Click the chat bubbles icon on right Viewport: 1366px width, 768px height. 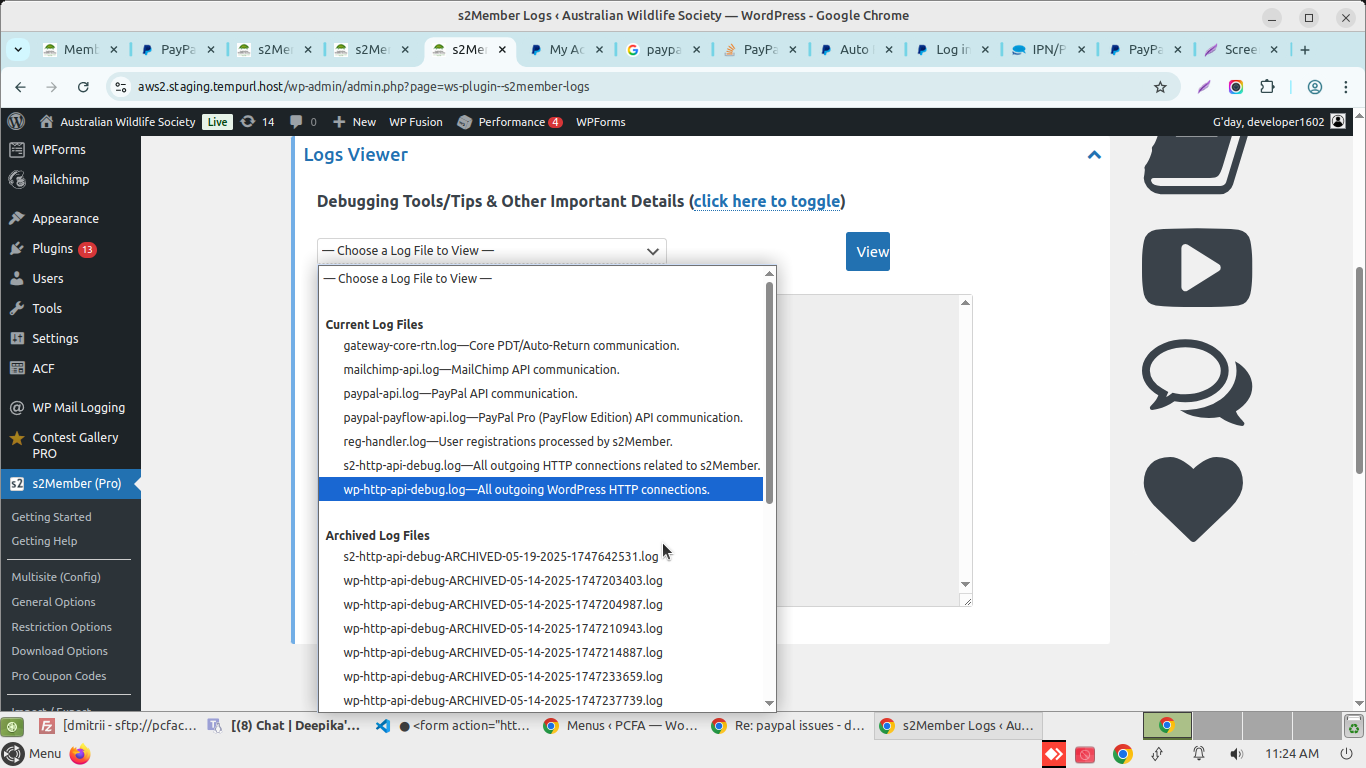click(1197, 383)
